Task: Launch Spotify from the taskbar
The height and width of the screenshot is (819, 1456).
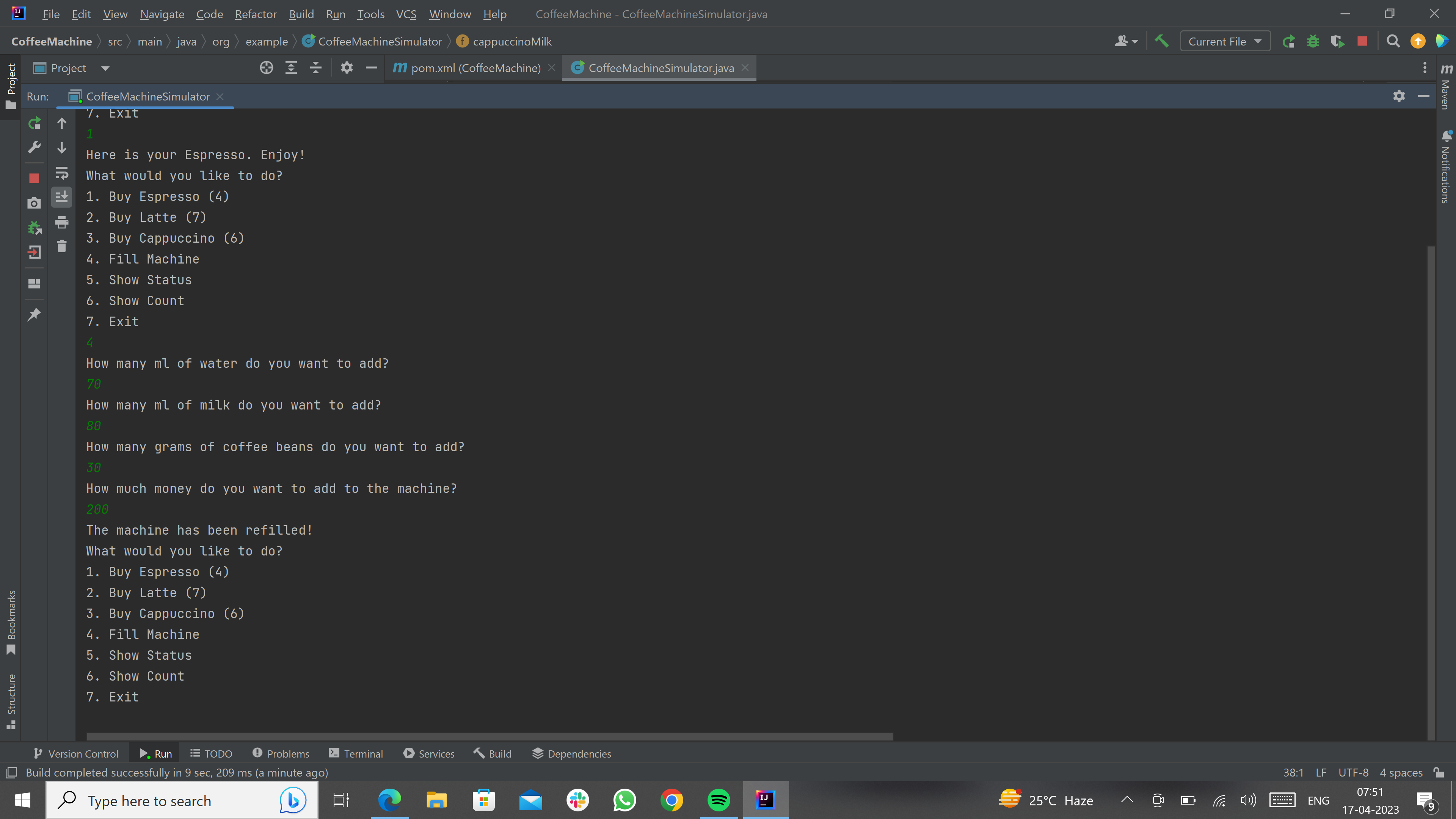Action: [718, 800]
